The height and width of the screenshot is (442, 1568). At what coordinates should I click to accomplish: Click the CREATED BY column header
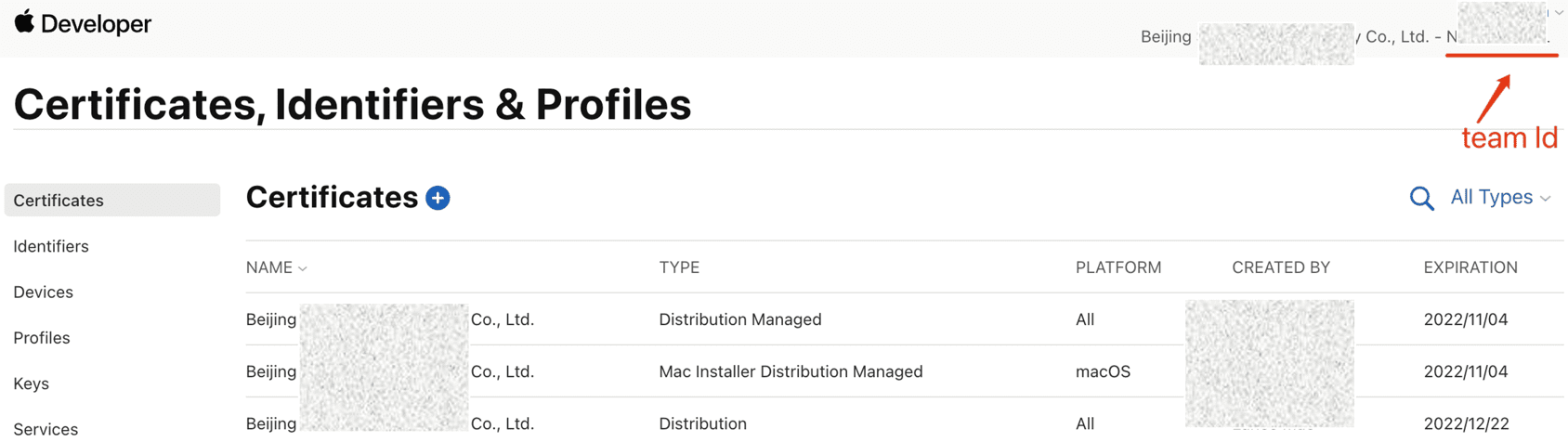pyautogui.click(x=1280, y=267)
